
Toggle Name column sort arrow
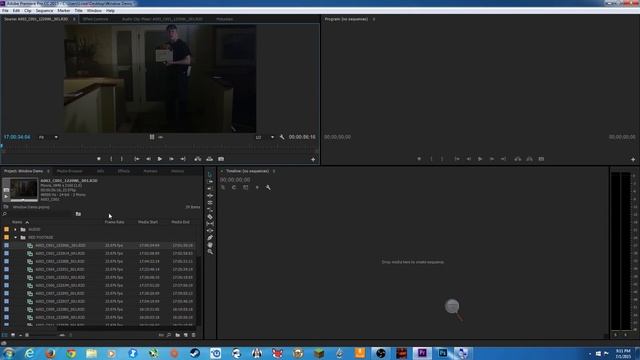pos(27,222)
